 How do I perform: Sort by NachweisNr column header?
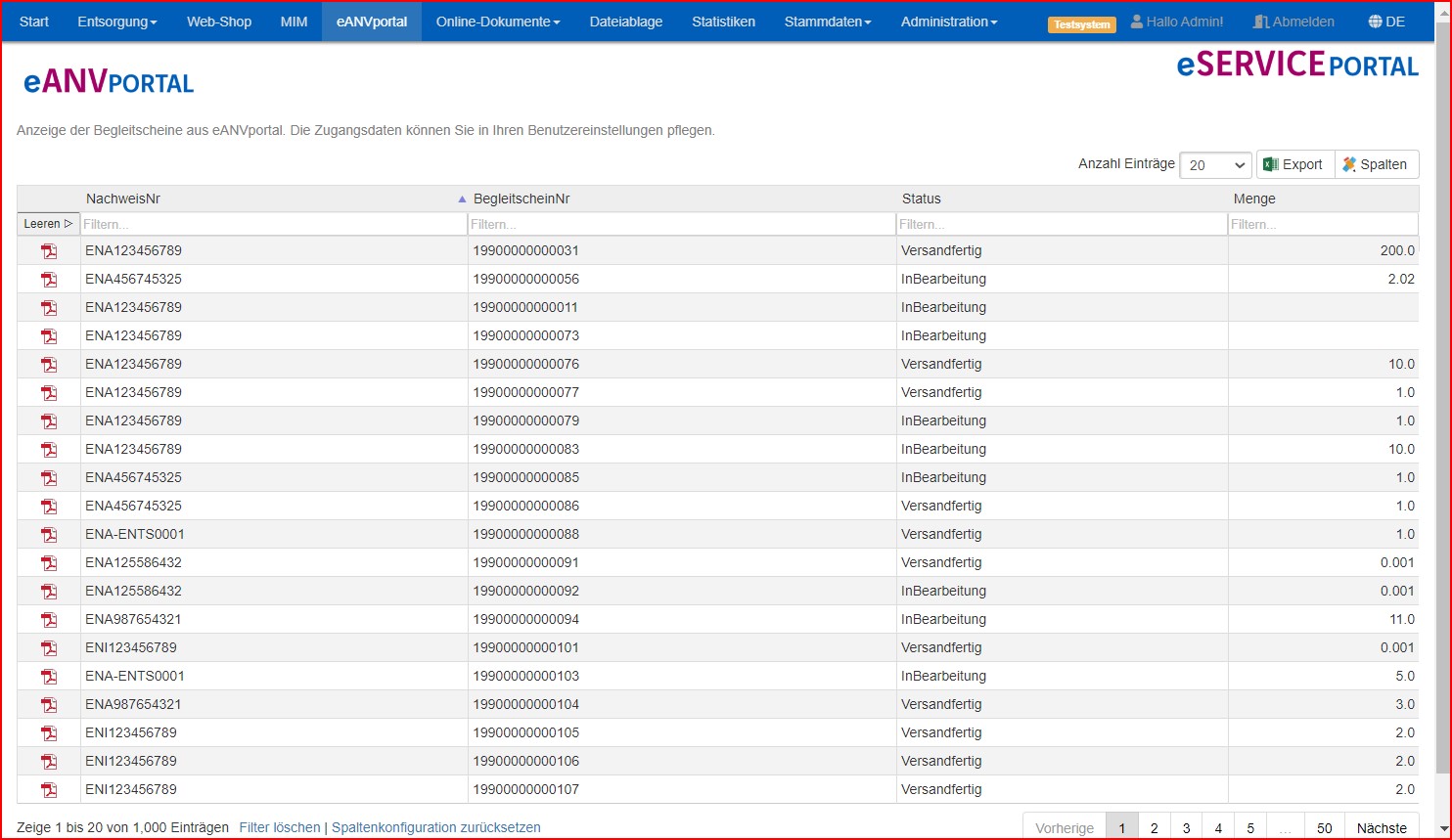coord(273,199)
